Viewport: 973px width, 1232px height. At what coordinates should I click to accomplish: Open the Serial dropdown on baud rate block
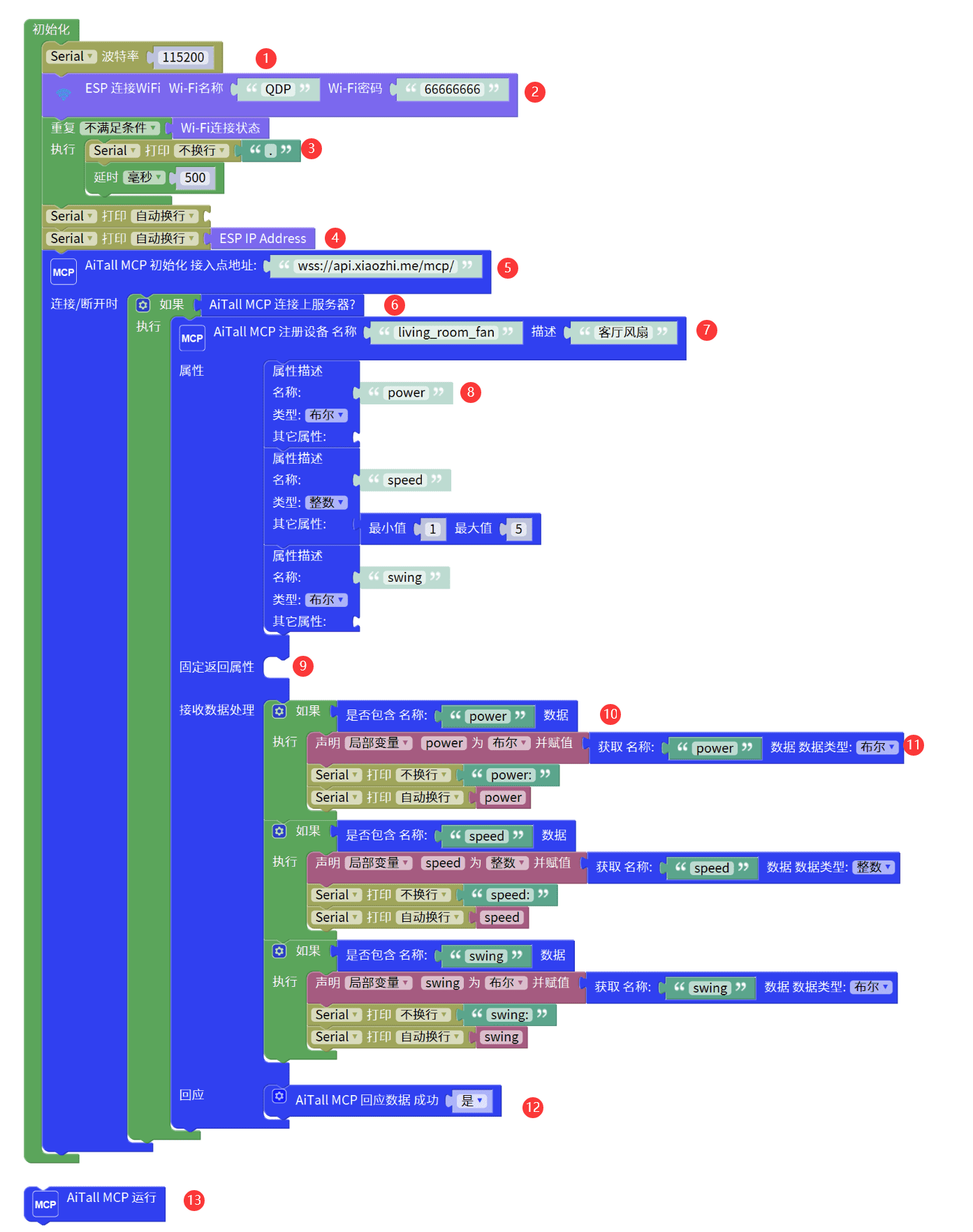click(71, 57)
